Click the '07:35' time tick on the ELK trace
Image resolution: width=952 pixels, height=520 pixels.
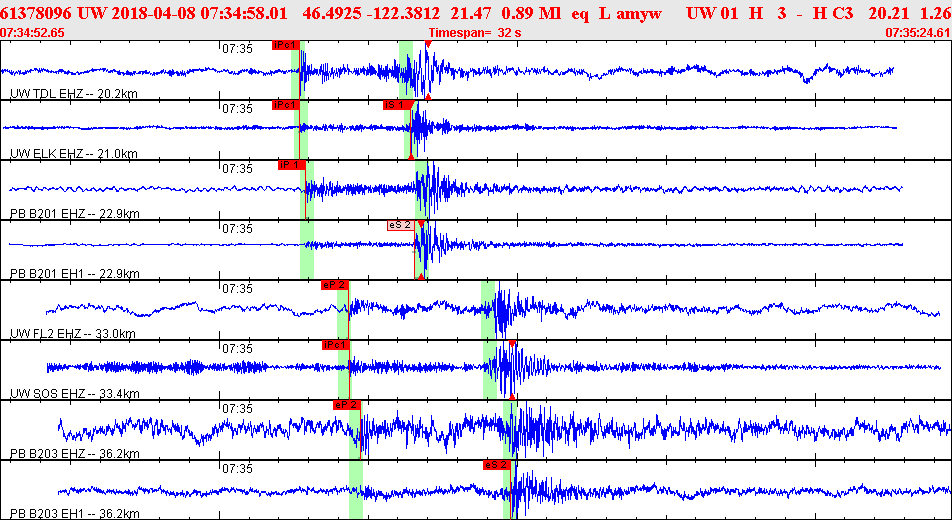pyautogui.click(x=237, y=109)
